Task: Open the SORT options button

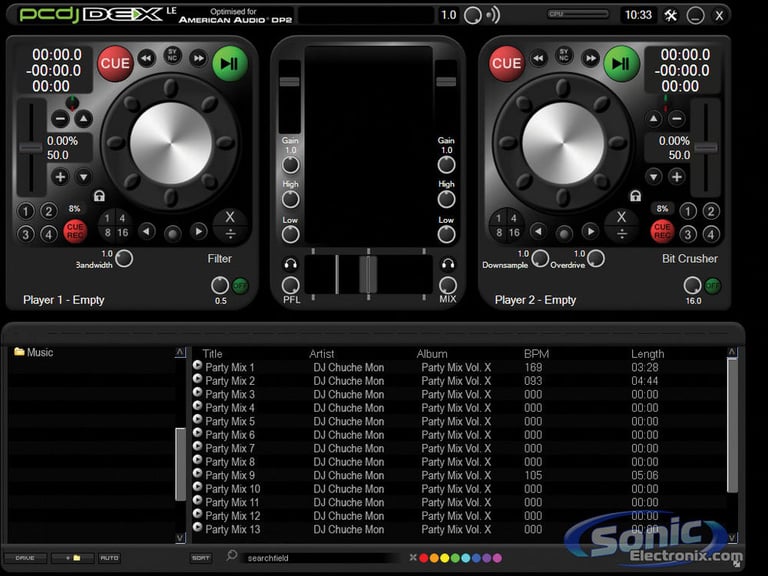Action: point(200,558)
